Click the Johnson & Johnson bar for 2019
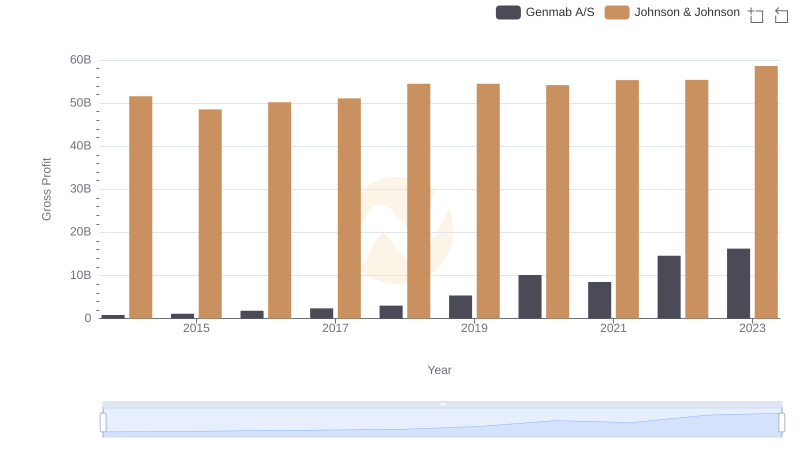 point(488,201)
